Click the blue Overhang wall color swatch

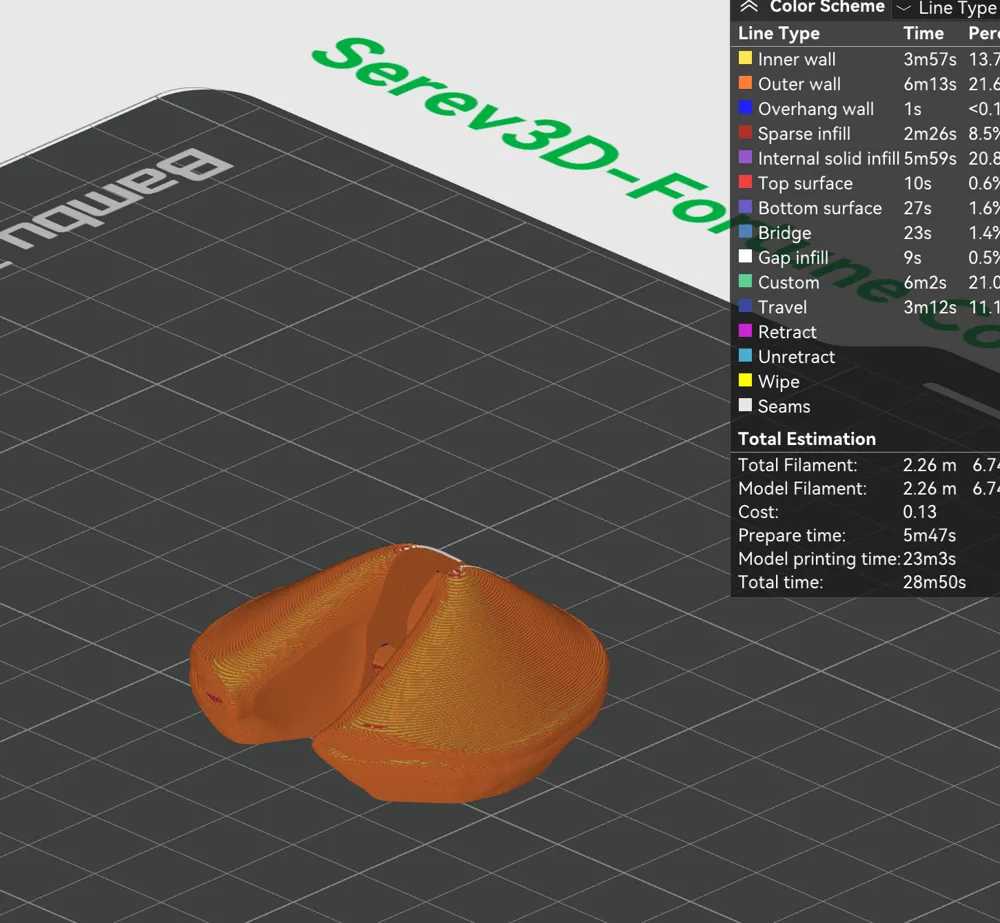pyautogui.click(x=745, y=108)
